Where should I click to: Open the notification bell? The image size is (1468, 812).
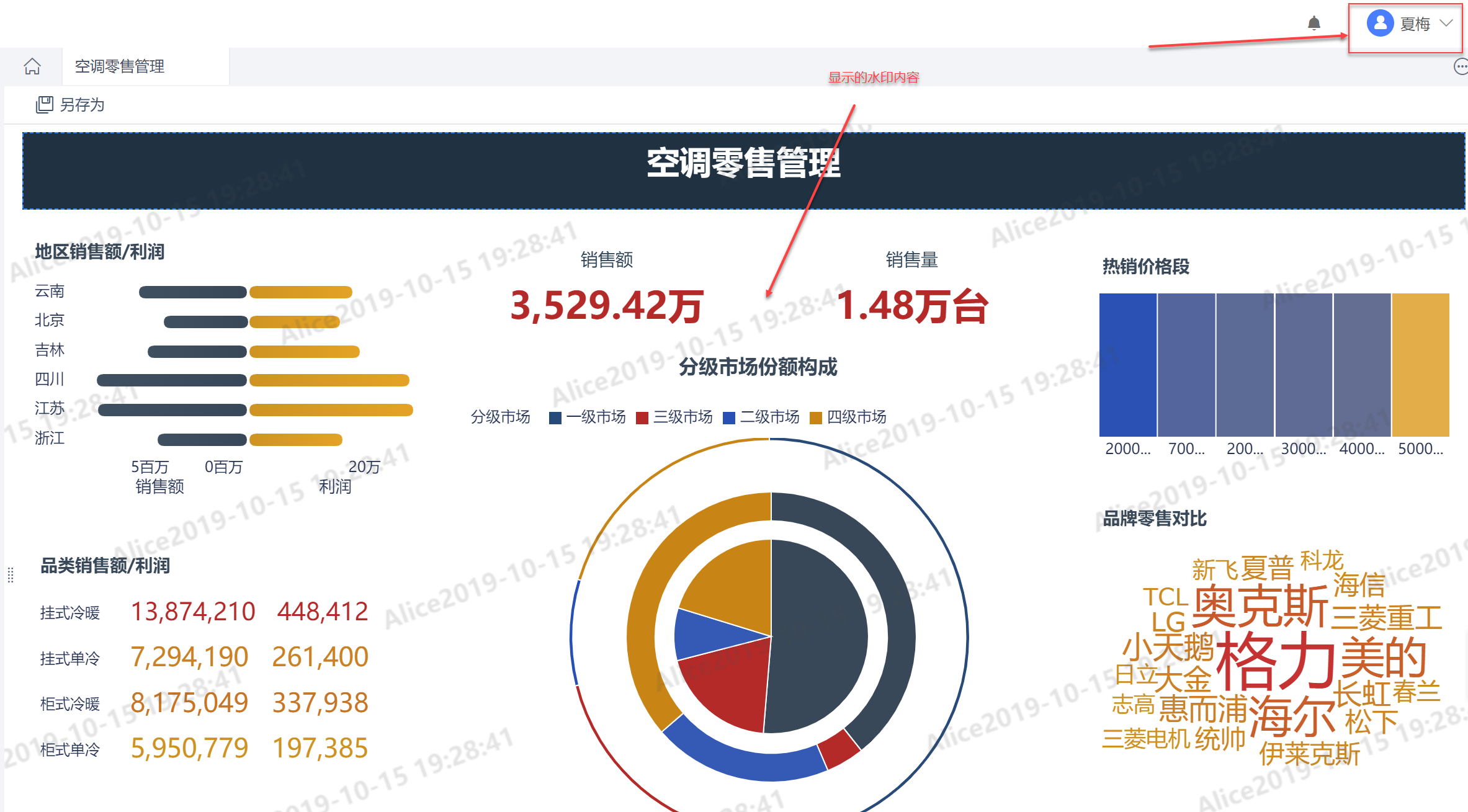coord(1314,24)
